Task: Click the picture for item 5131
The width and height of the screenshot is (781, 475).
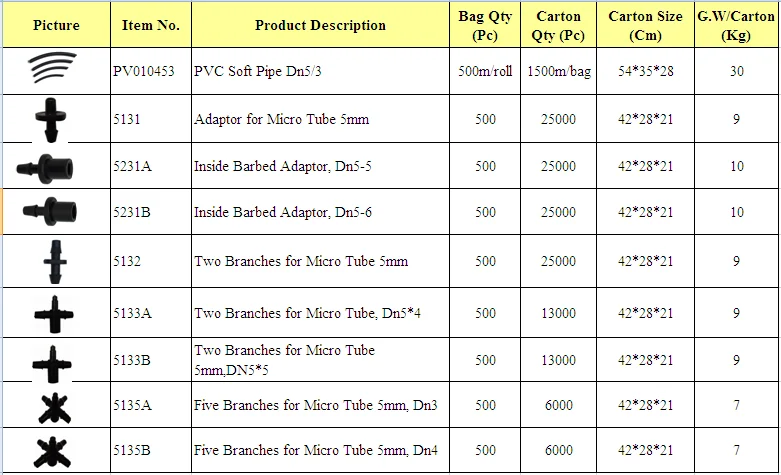Action: pos(53,118)
